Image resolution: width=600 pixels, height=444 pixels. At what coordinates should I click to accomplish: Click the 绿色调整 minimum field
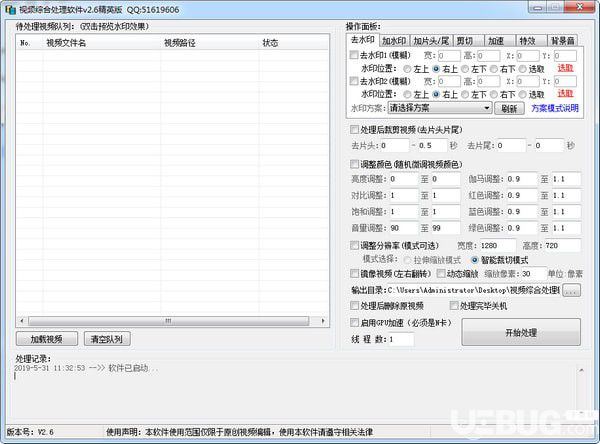click(522, 228)
